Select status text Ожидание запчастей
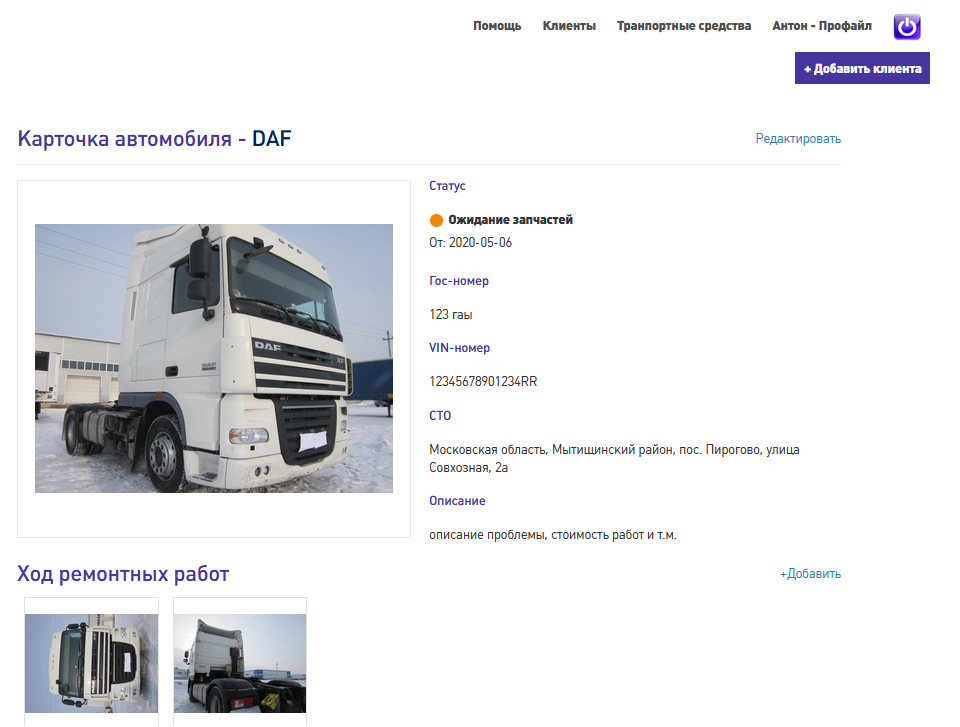 click(510, 219)
